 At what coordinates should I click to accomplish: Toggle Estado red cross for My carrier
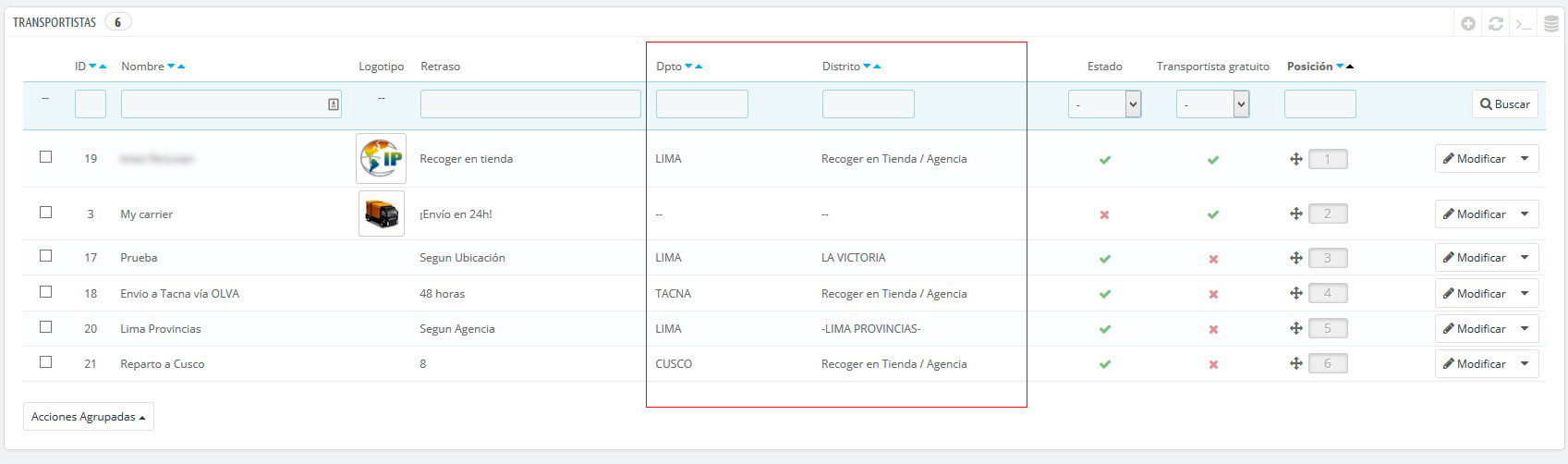tap(1104, 214)
